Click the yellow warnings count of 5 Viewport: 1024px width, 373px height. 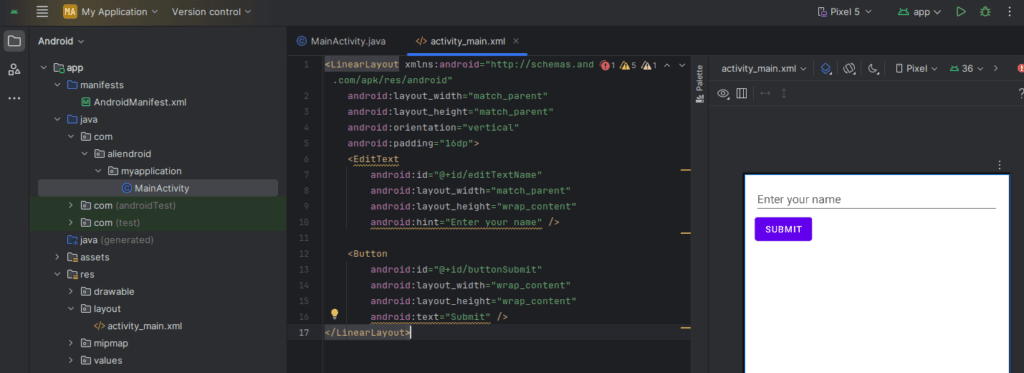click(628, 65)
